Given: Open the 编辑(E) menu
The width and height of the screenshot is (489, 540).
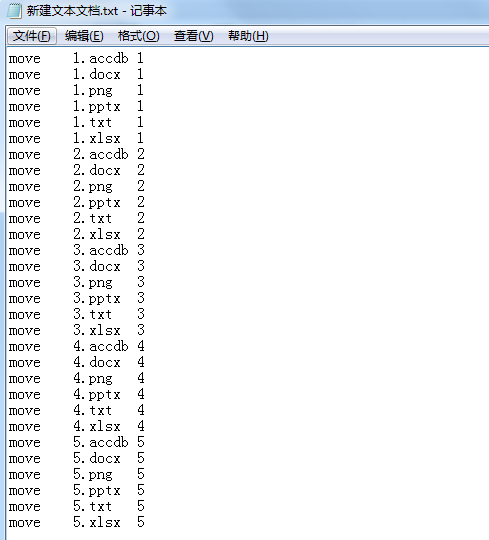Looking at the screenshot, I should pos(84,36).
